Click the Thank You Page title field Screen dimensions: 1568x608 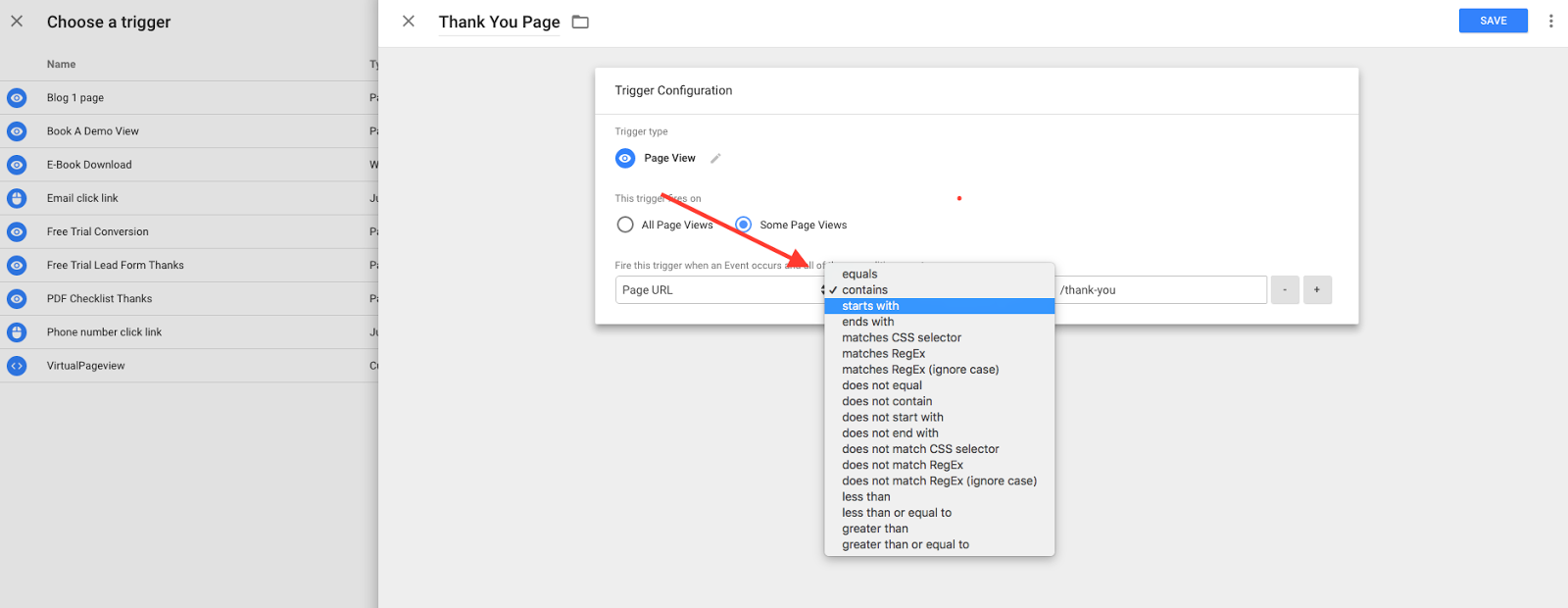pos(500,22)
